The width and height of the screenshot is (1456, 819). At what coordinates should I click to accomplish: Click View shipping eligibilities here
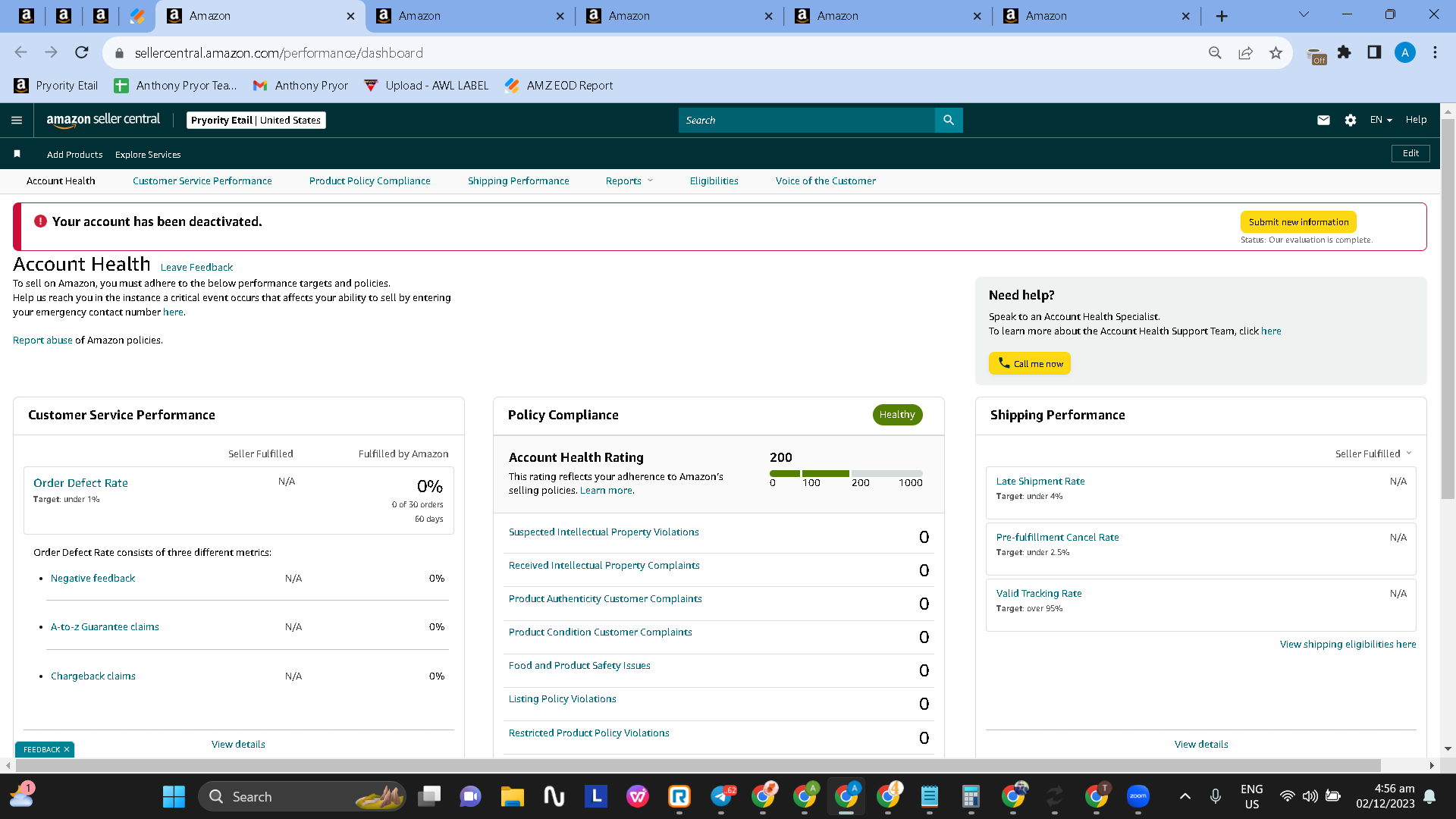(1348, 645)
